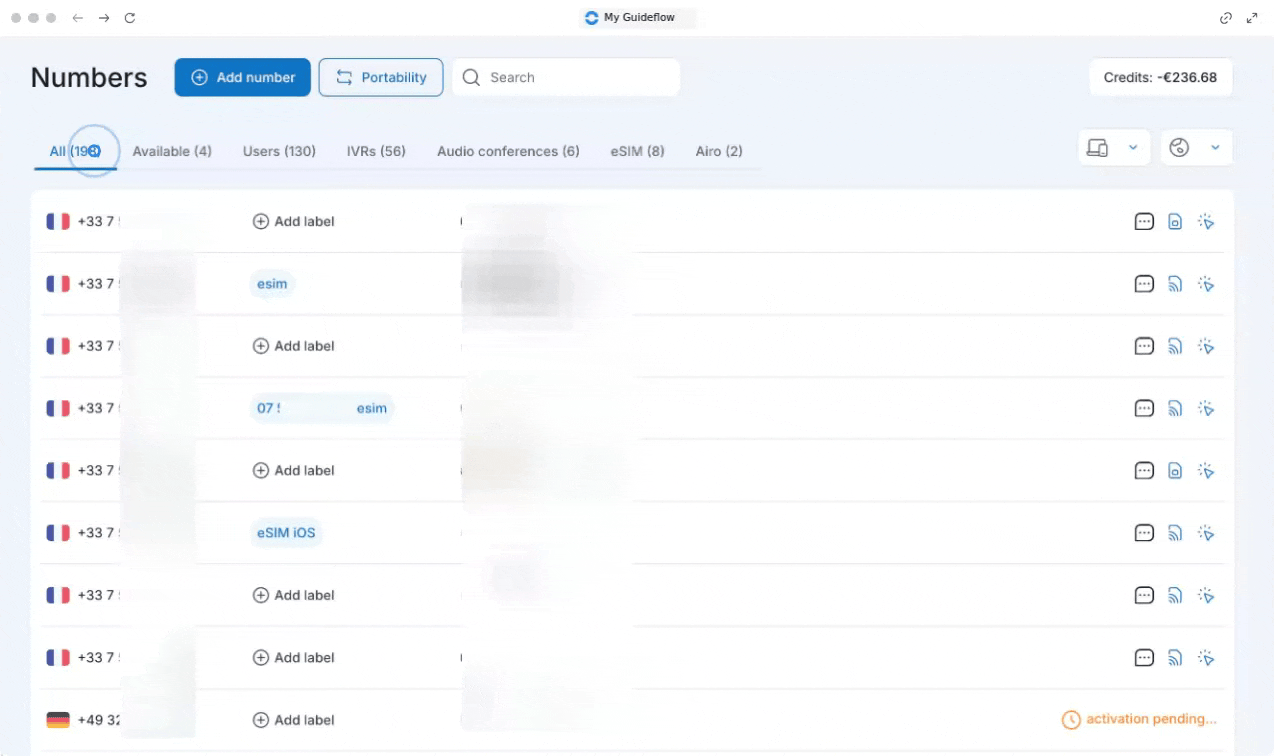Expand Guideflow to fullscreen via arrows icon

pos(1252,18)
